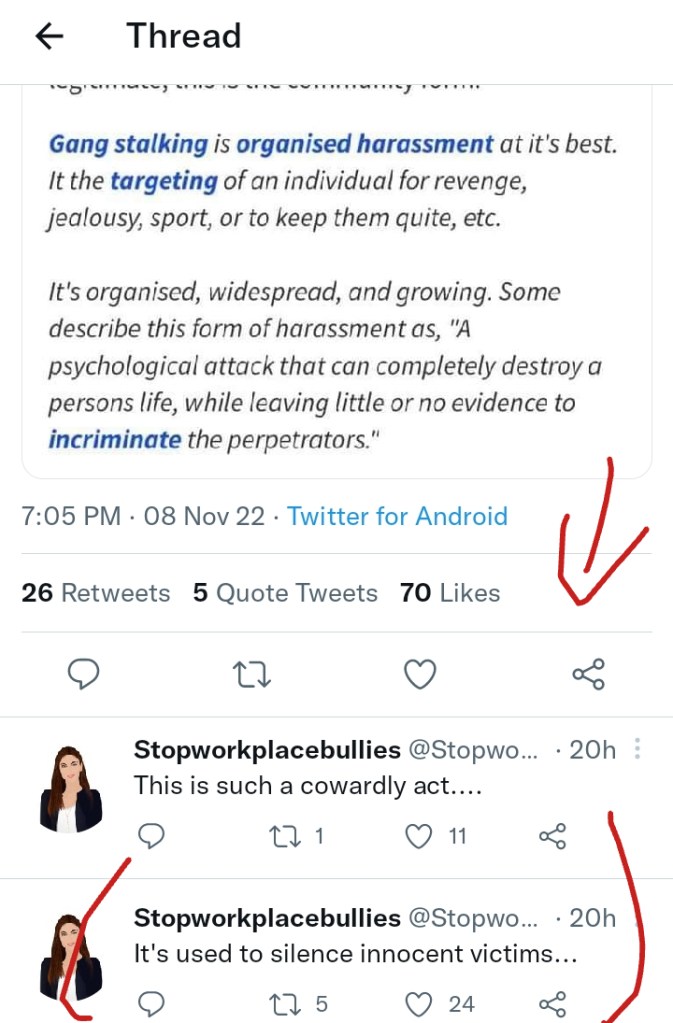Share the "cowardly act" reply

(553, 836)
